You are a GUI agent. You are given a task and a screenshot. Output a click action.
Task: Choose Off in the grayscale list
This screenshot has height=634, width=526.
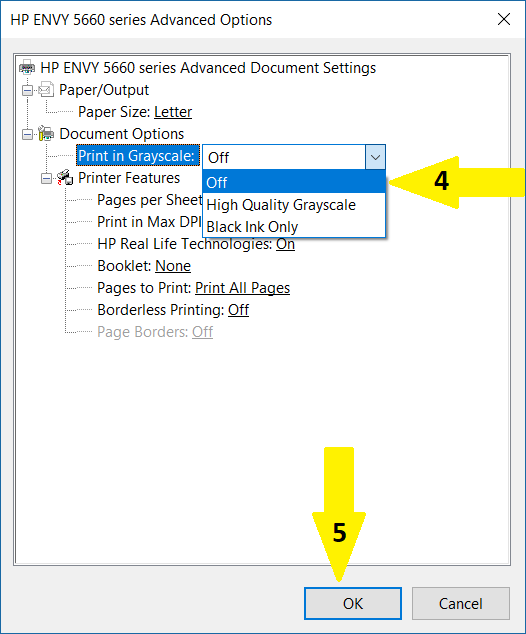[x=294, y=182]
